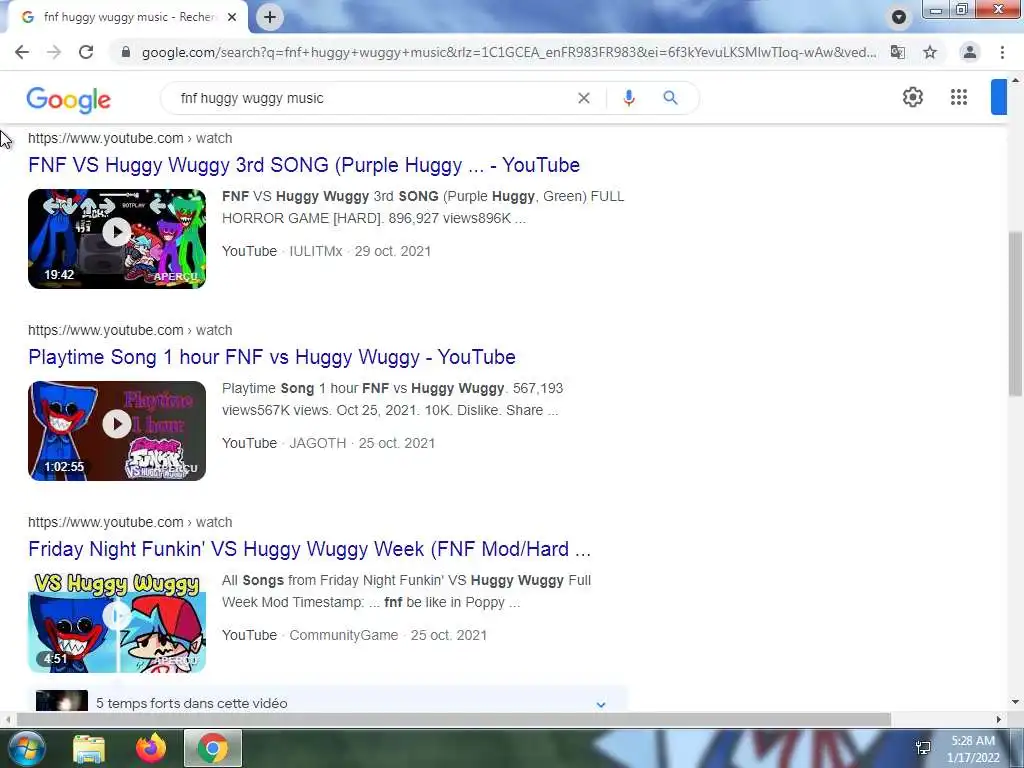Click the vertical scrollbar thumb

click(1015, 313)
